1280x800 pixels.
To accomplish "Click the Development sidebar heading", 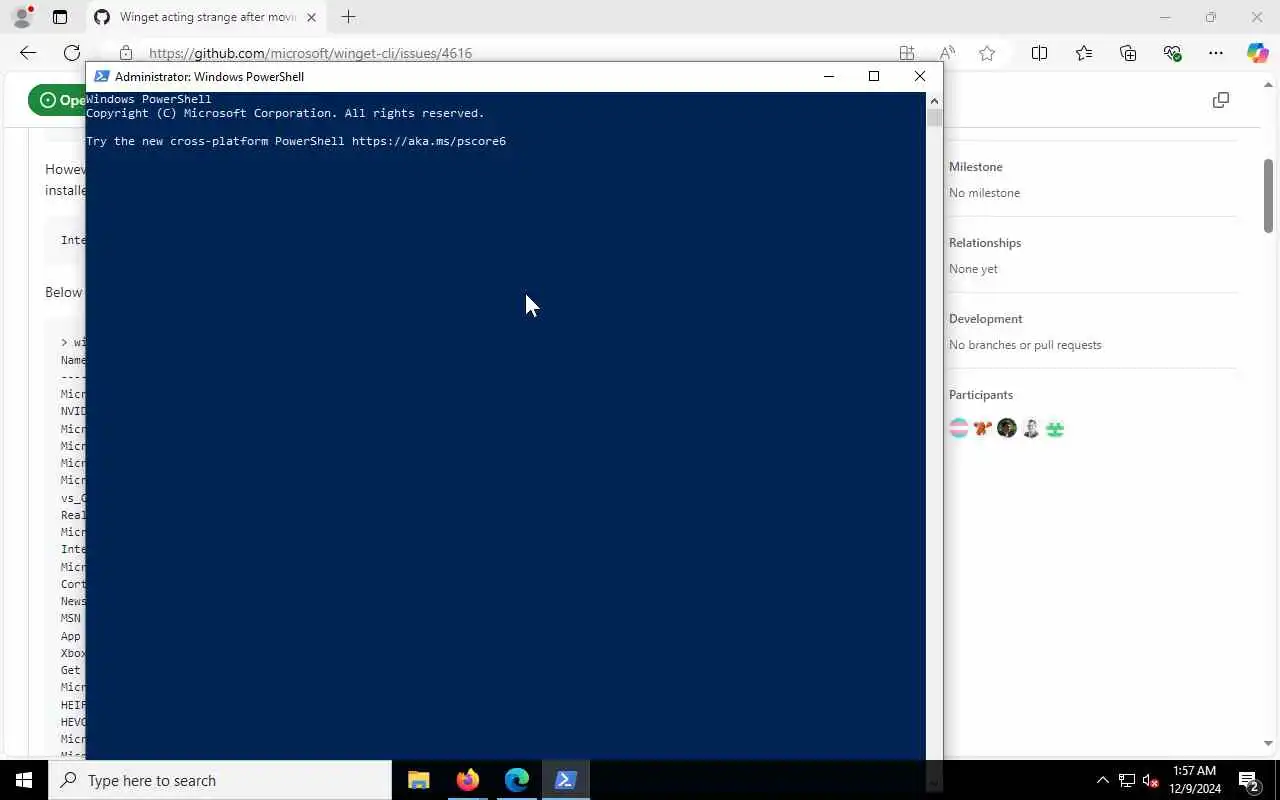I will click(x=985, y=319).
